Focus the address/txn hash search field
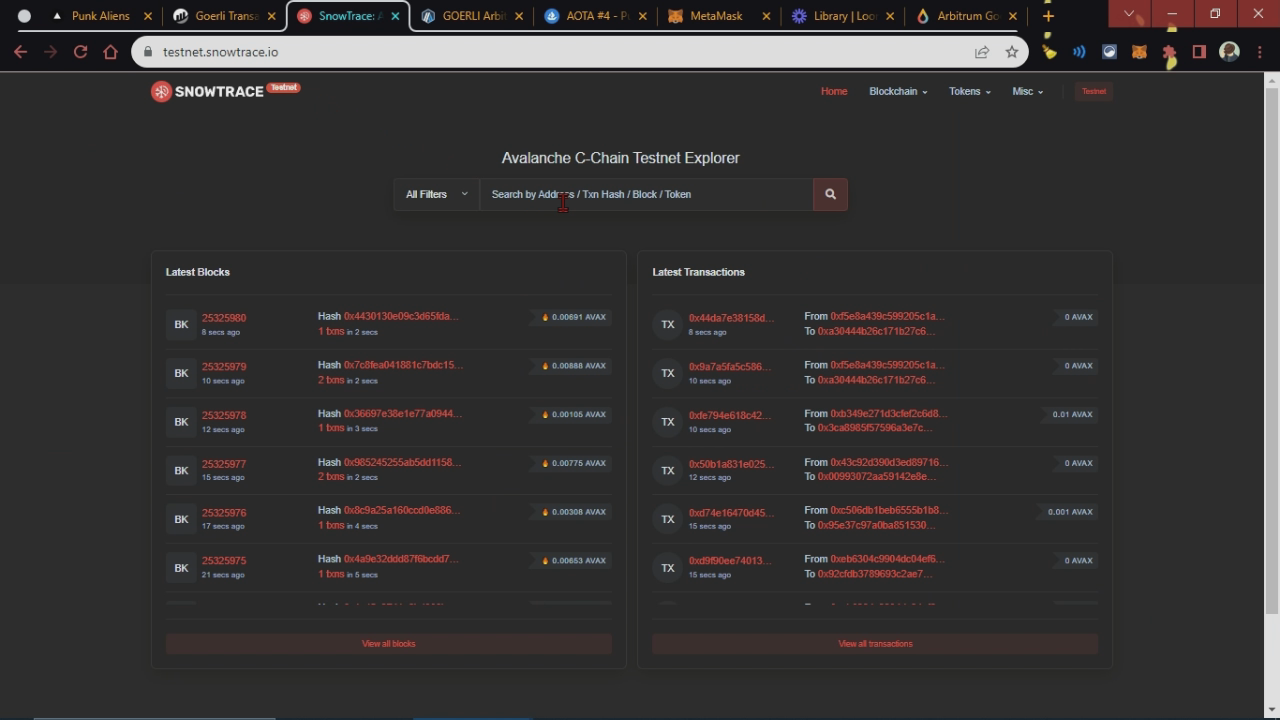Viewport: 1280px width, 720px height. [646, 194]
